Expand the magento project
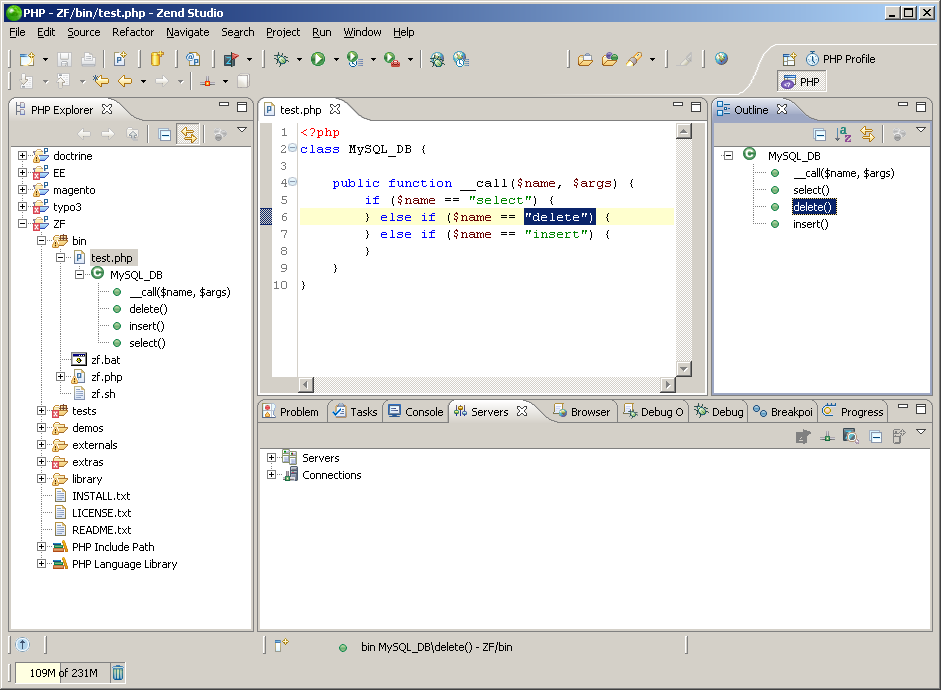Image resolution: width=941 pixels, height=690 pixels. [x=22, y=190]
